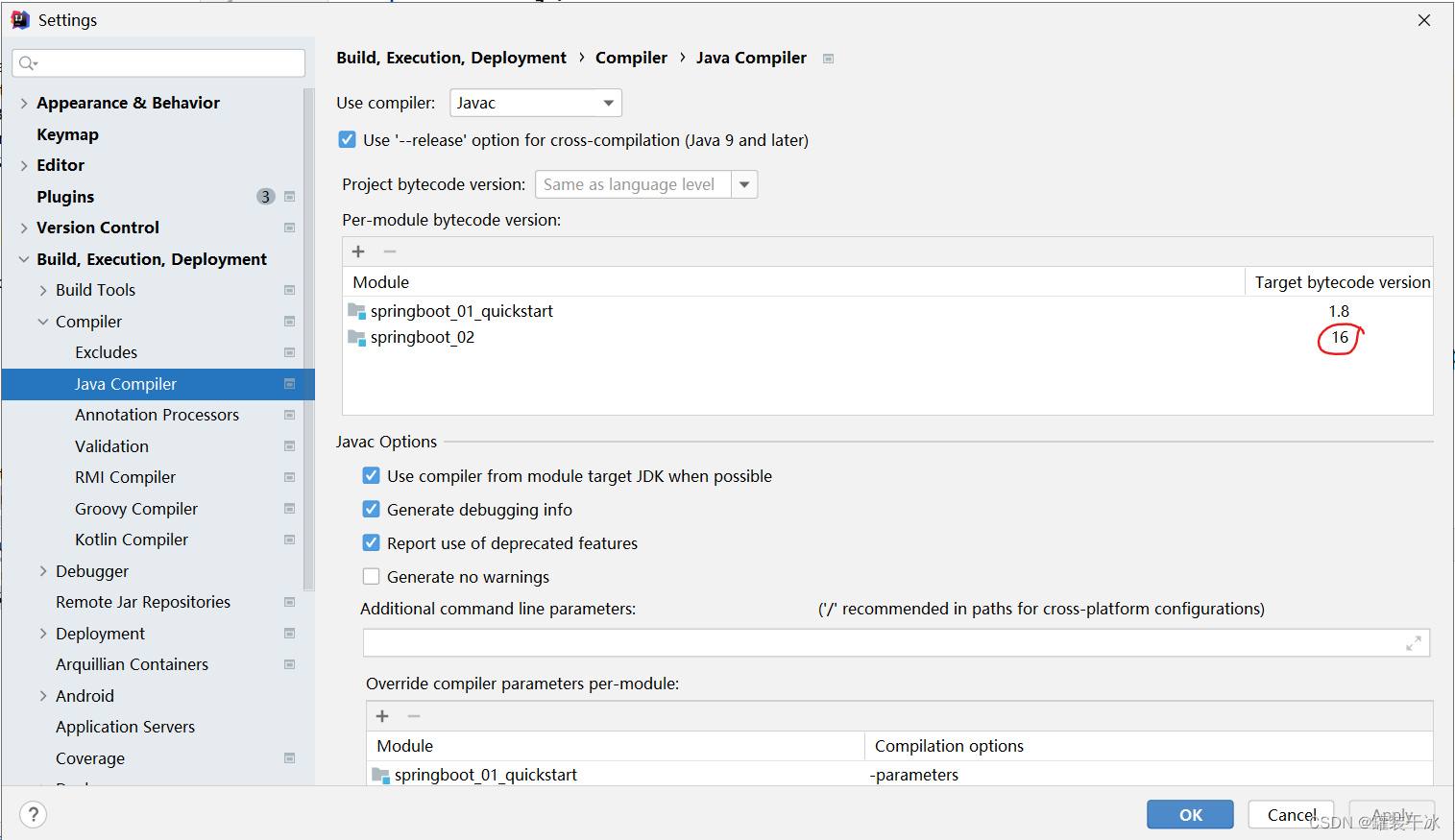1455x840 pixels.
Task: Click the Cancel button
Action: point(1291,814)
